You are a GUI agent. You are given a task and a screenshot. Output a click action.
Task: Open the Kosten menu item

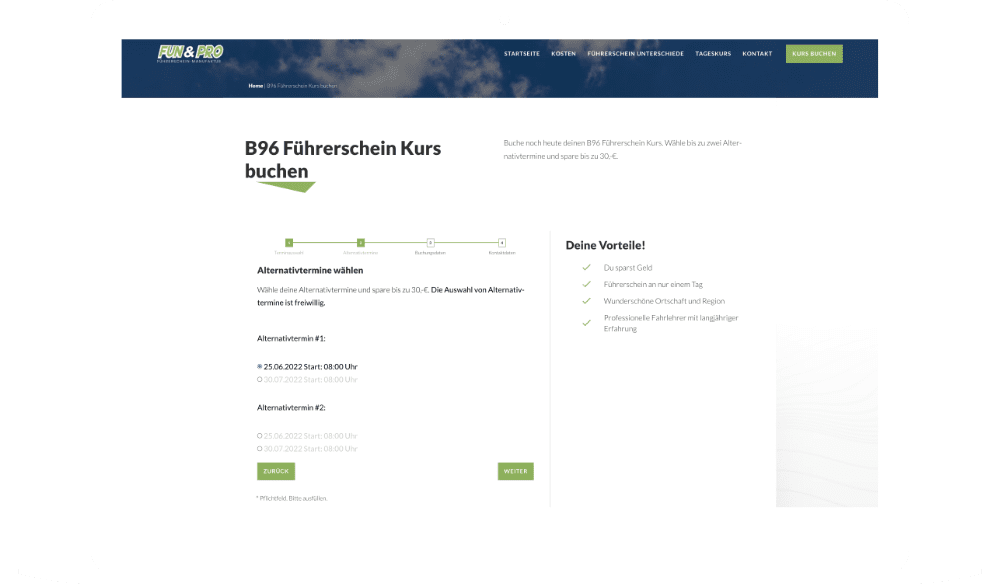pyautogui.click(x=563, y=54)
